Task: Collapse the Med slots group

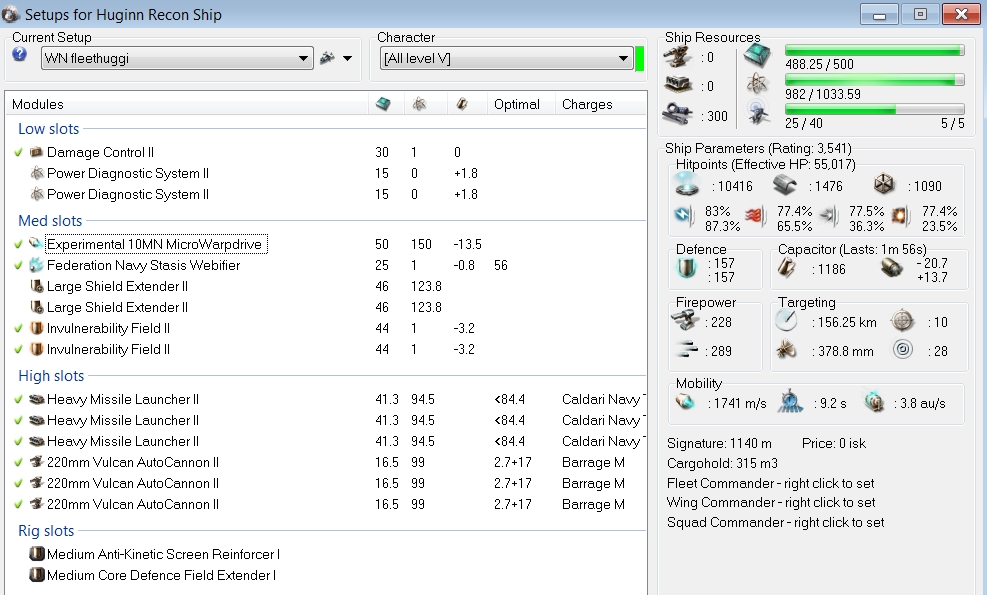Action: click(50, 221)
